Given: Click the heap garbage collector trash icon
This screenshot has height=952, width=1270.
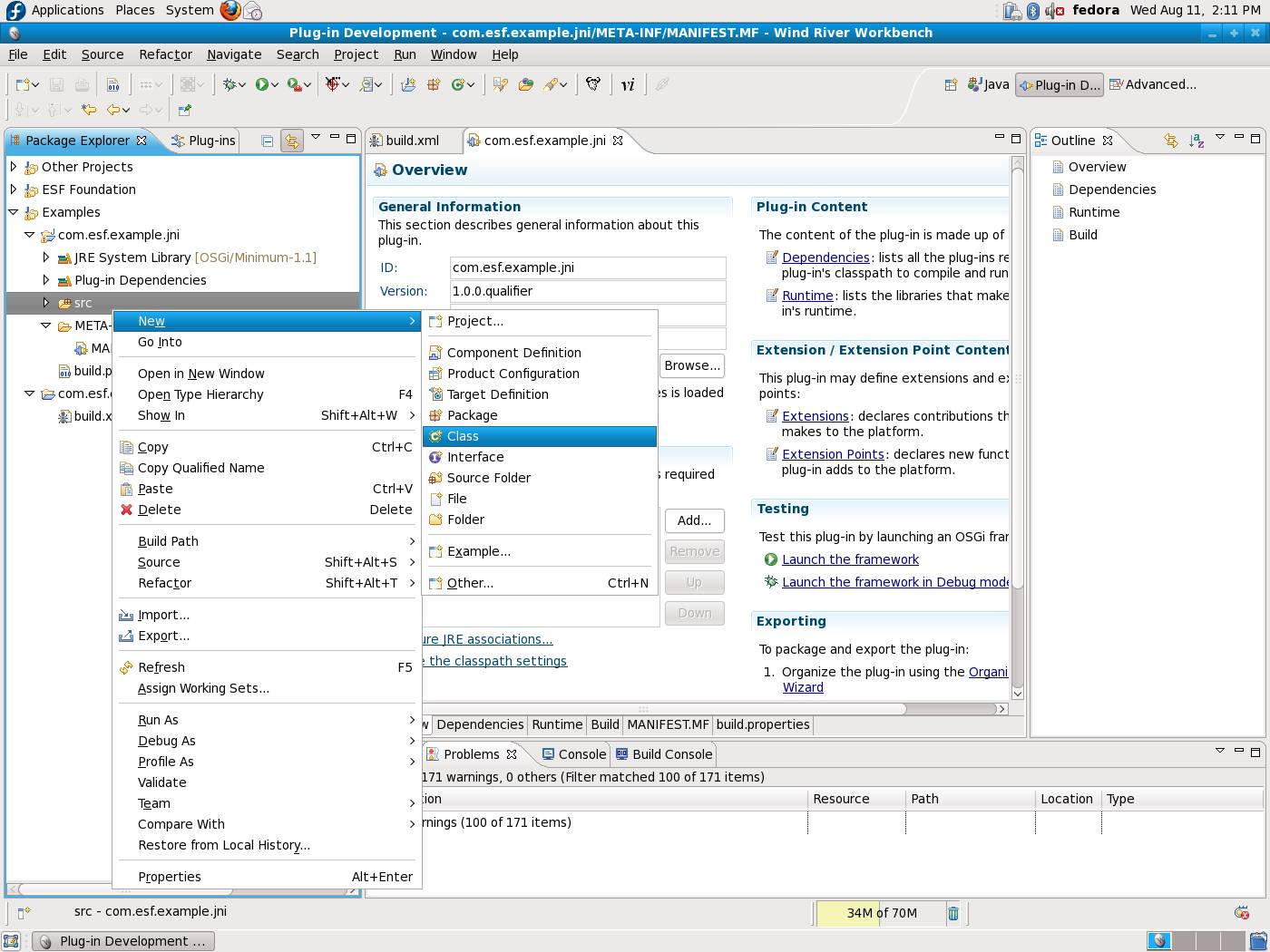Looking at the screenshot, I should [953, 913].
